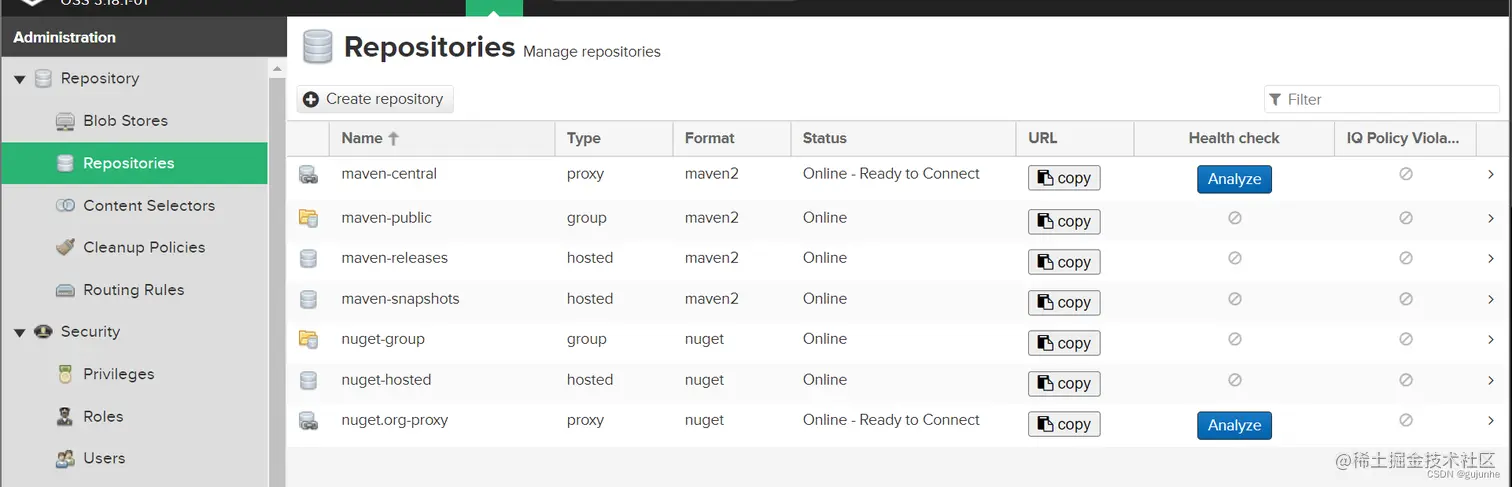Collapse the Repository tree section
This screenshot has width=1512, height=487.
(x=19, y=79)
